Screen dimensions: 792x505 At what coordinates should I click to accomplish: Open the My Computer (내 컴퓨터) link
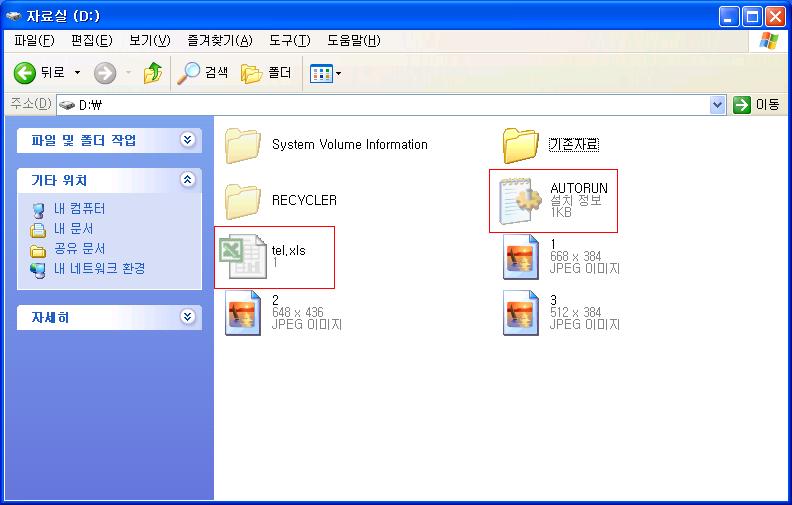pos(79,209)
